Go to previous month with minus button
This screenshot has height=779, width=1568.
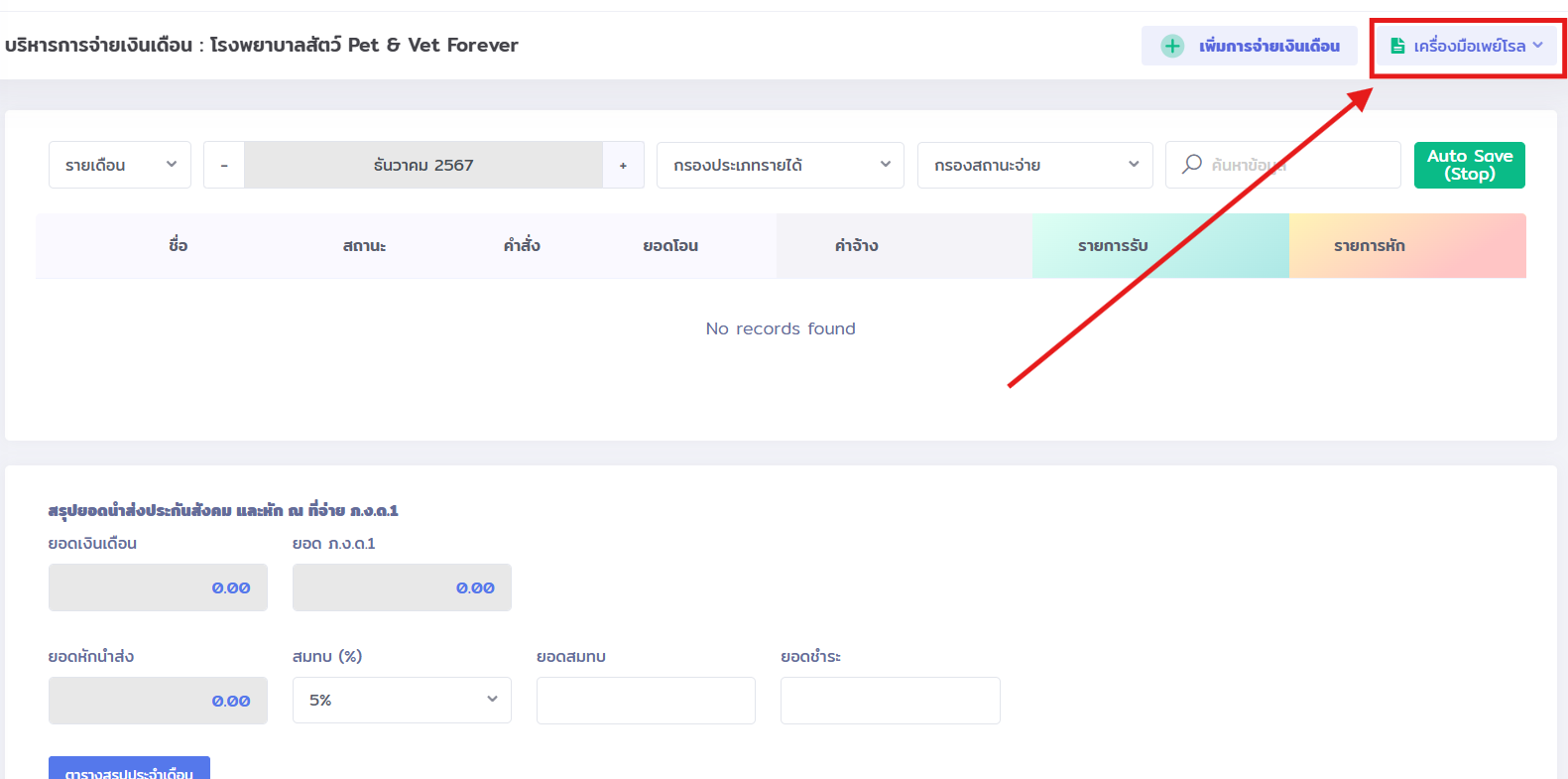(x=224, y=165)
